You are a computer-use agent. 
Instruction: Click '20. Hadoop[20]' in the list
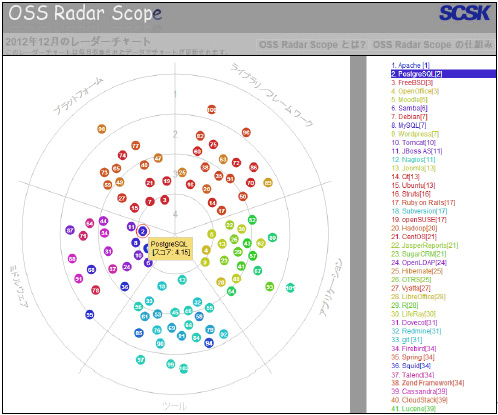click(x=414, y=228)
